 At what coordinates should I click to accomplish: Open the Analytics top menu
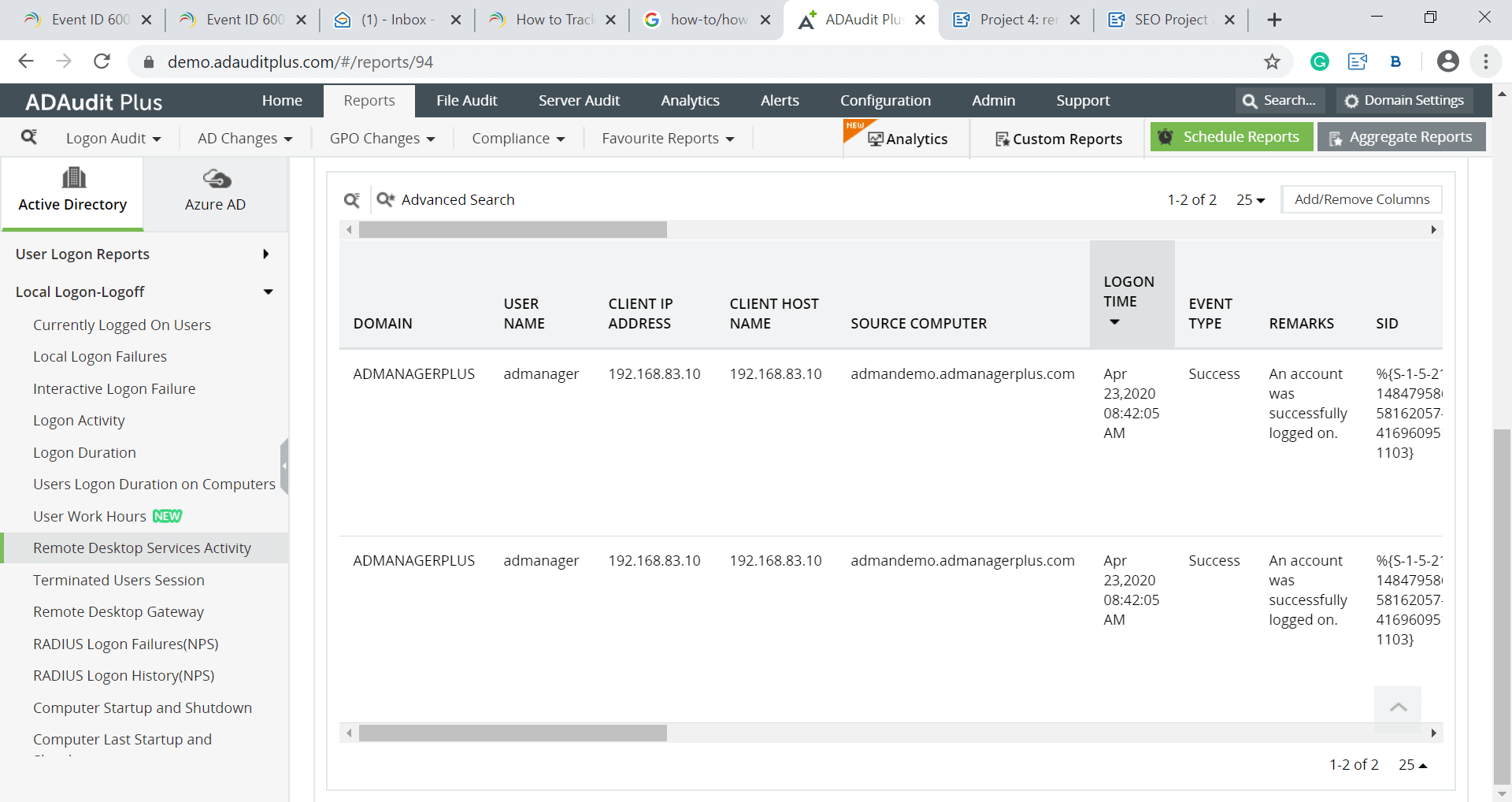point(690,101)
